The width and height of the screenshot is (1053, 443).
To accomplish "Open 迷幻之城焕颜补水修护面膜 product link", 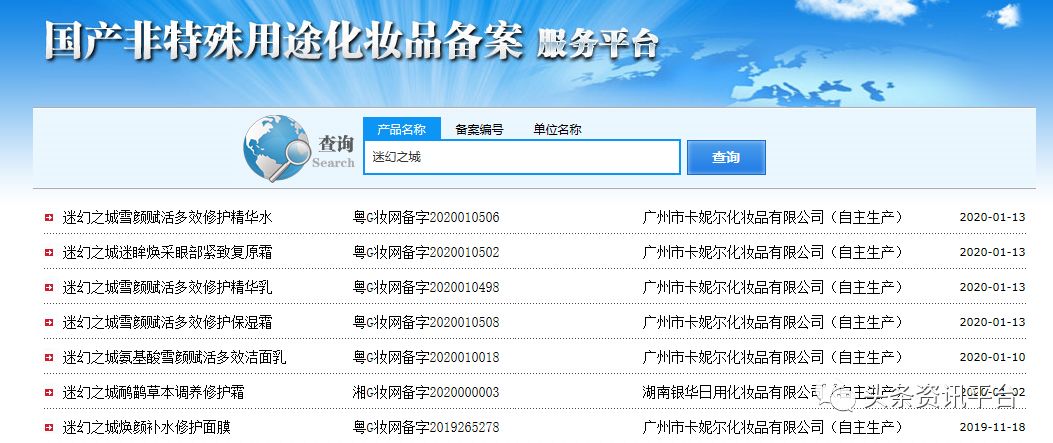I will 146,427.
